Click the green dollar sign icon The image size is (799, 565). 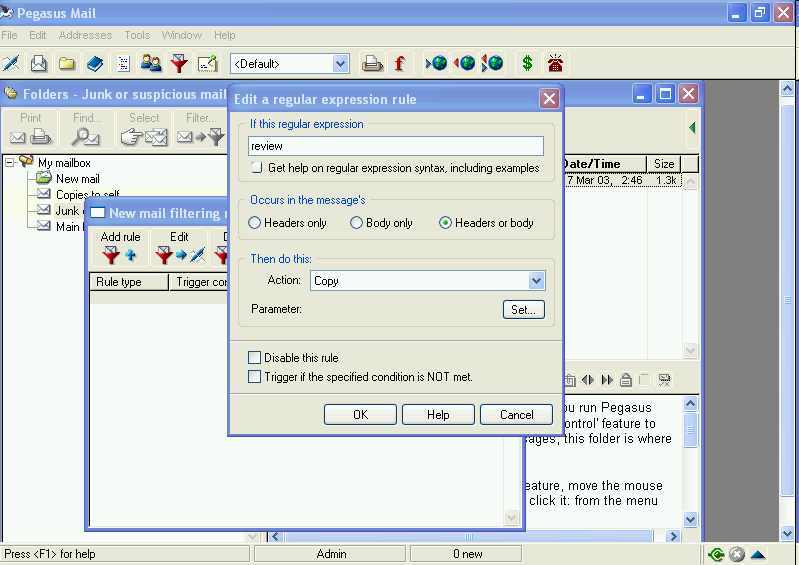click(x=527, y=64)
